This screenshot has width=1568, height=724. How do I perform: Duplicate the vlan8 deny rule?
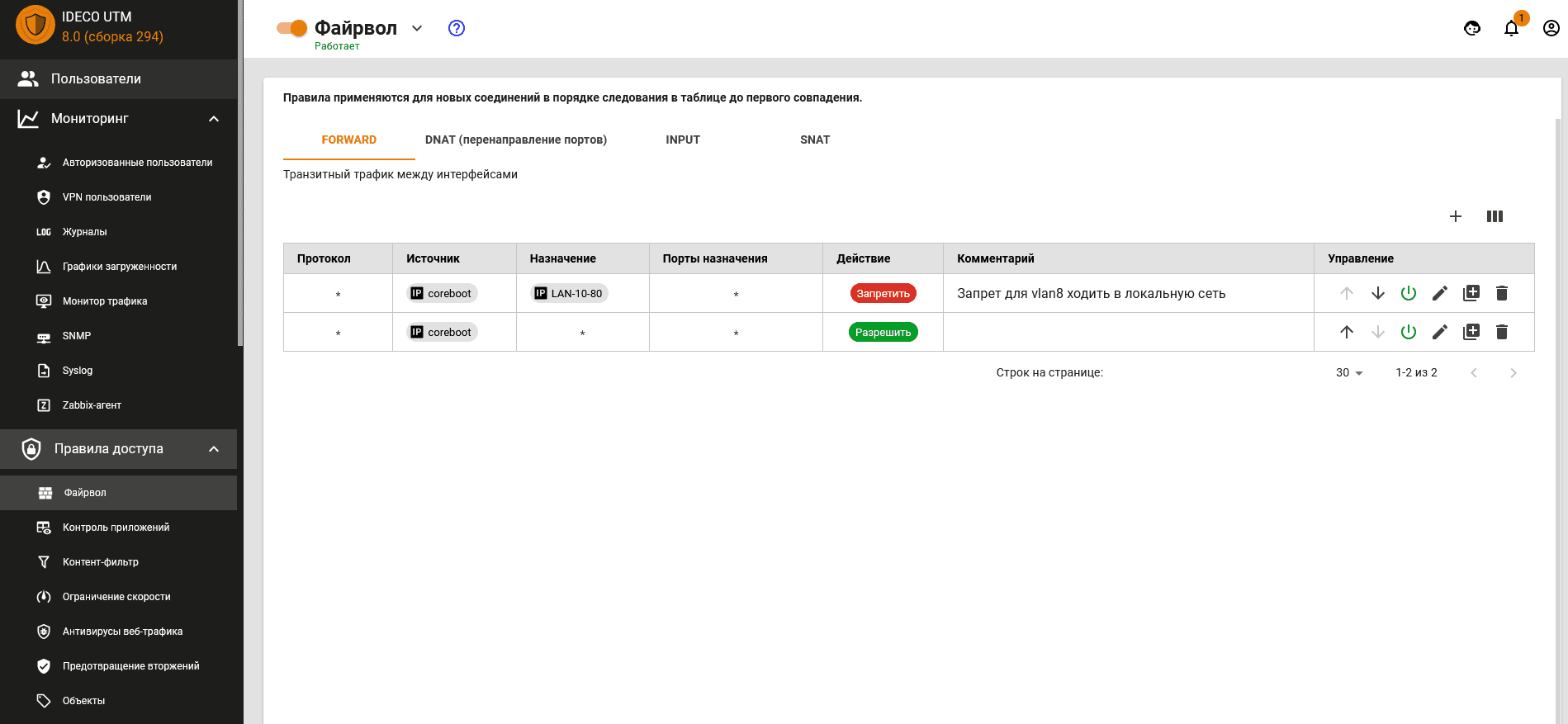(1471, 293)
